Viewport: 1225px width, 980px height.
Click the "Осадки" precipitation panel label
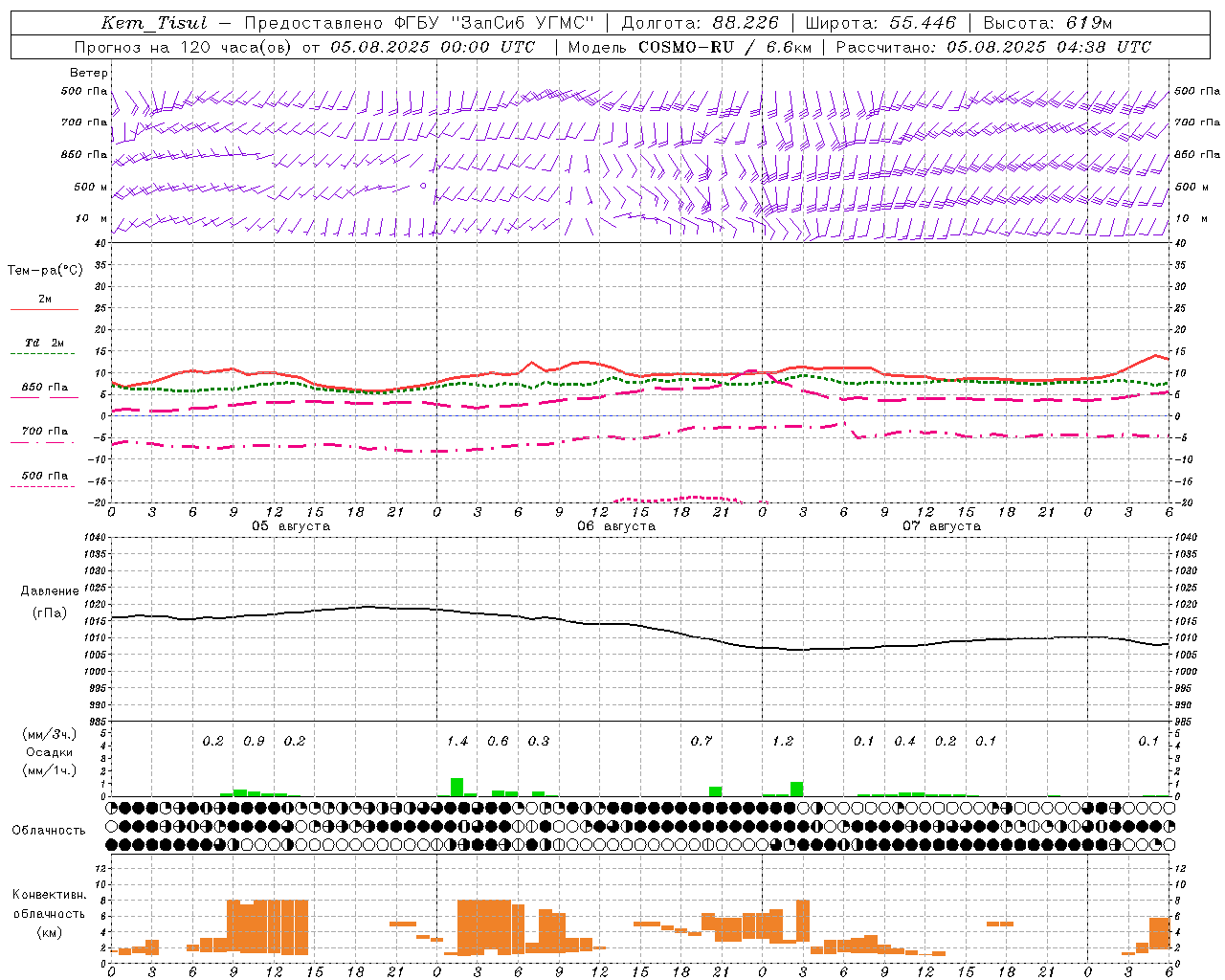click(x=49, y=752)
